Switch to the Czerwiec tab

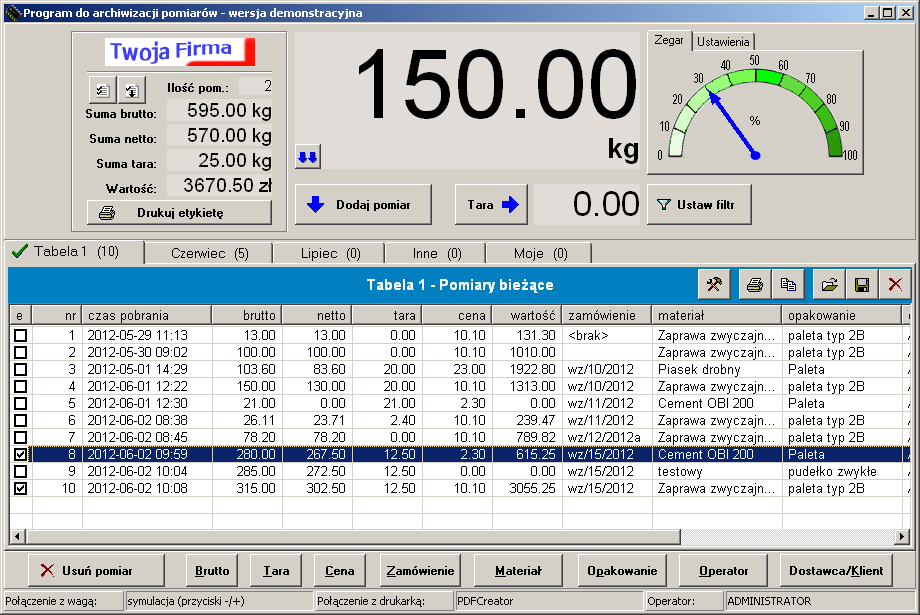(x=208, y=253)
